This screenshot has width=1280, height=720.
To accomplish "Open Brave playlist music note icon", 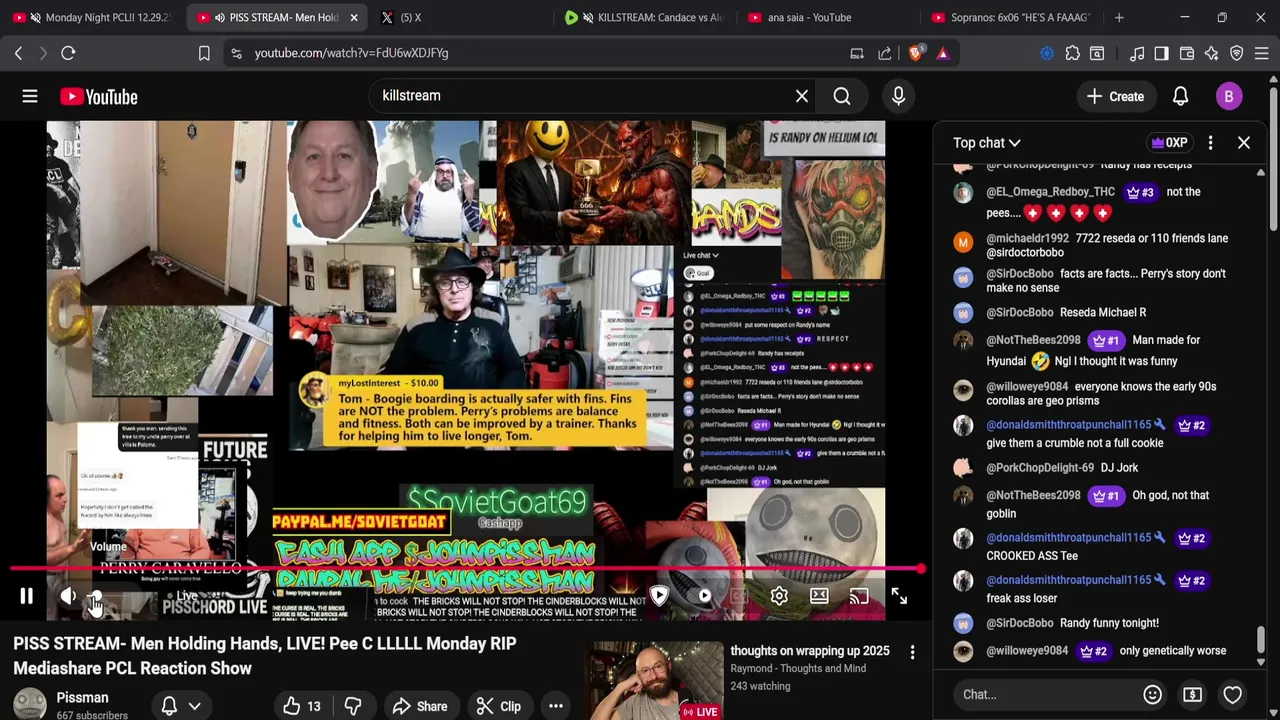I will coord(1137,53).
